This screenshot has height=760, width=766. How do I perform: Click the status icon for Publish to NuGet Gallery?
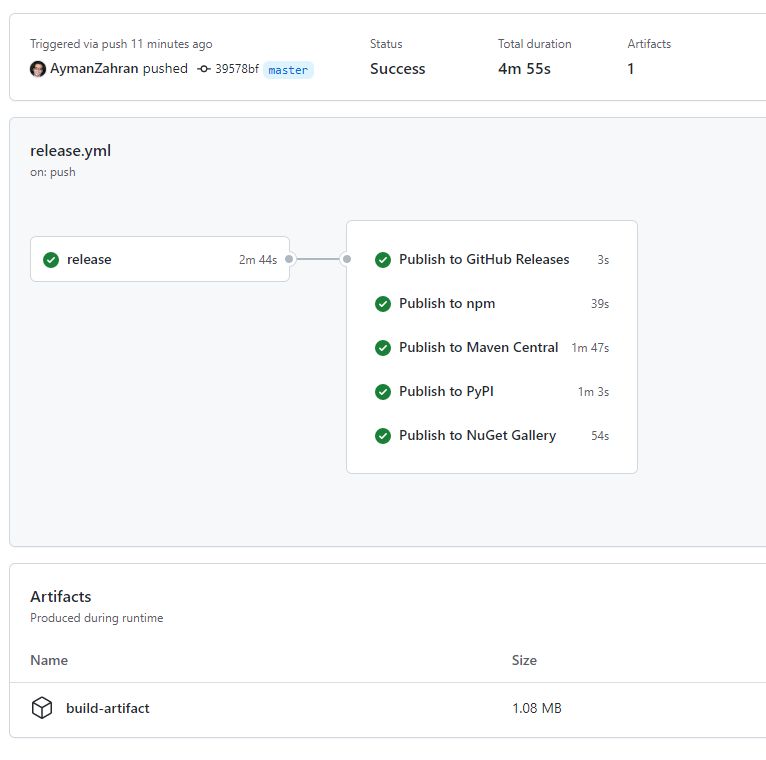(382, 436)
